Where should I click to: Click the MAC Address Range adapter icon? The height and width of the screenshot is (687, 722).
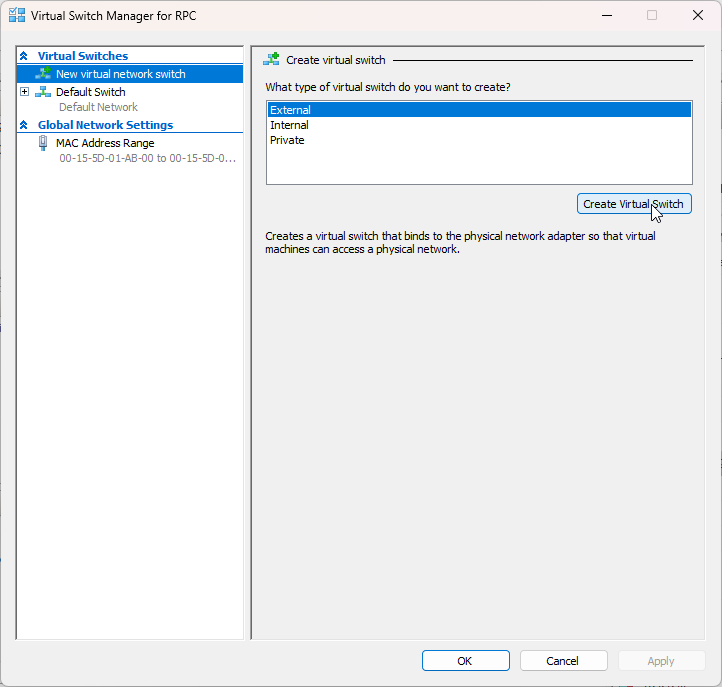coord(43,143)
